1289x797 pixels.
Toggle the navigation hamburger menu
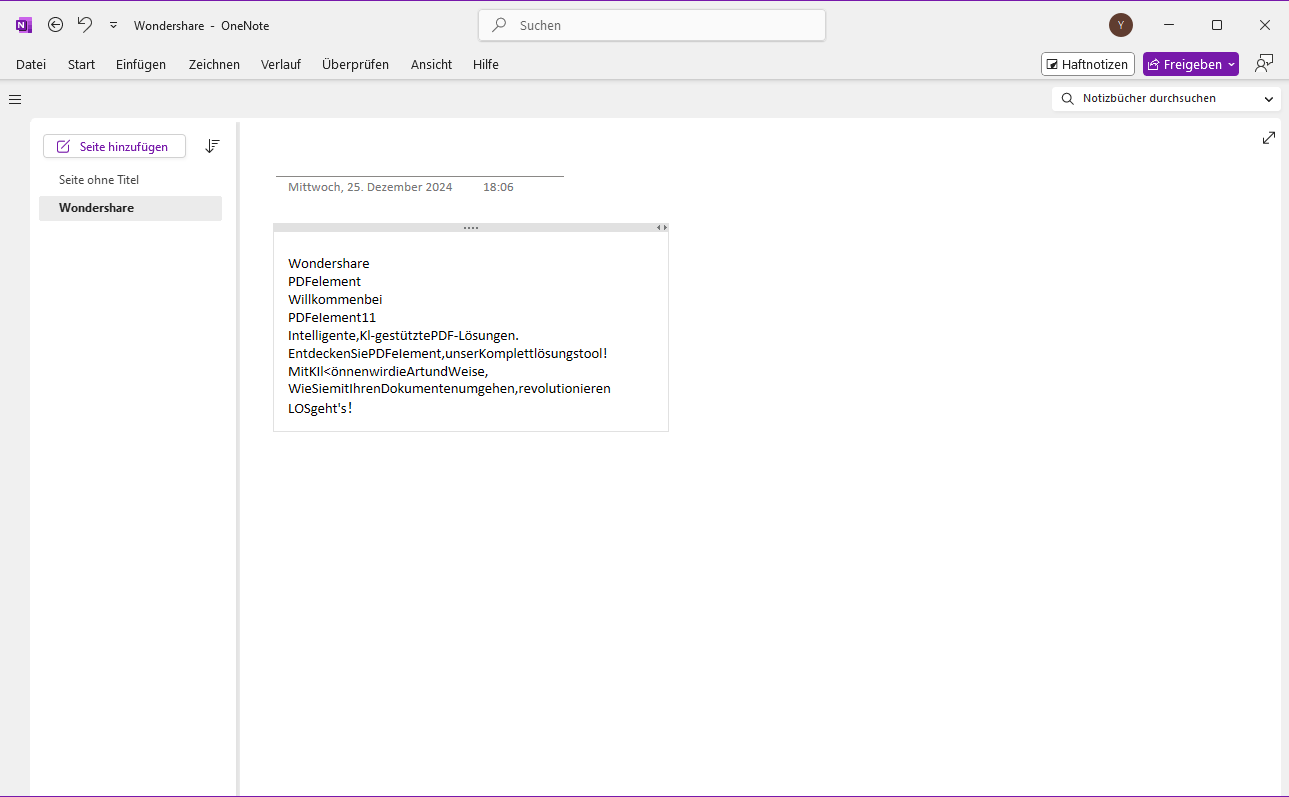pos(15,99)
